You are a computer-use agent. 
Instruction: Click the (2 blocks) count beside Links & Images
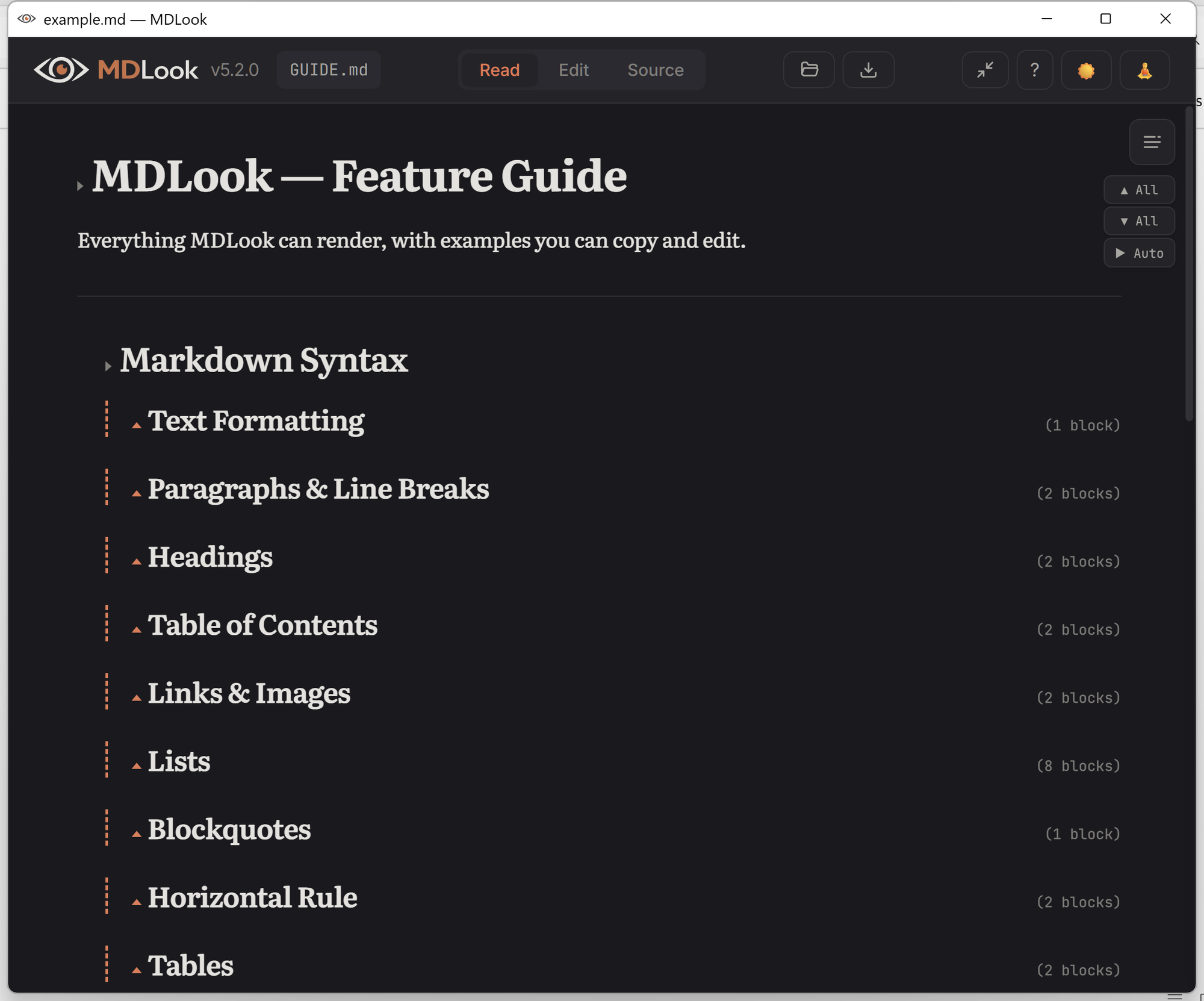1078,697
